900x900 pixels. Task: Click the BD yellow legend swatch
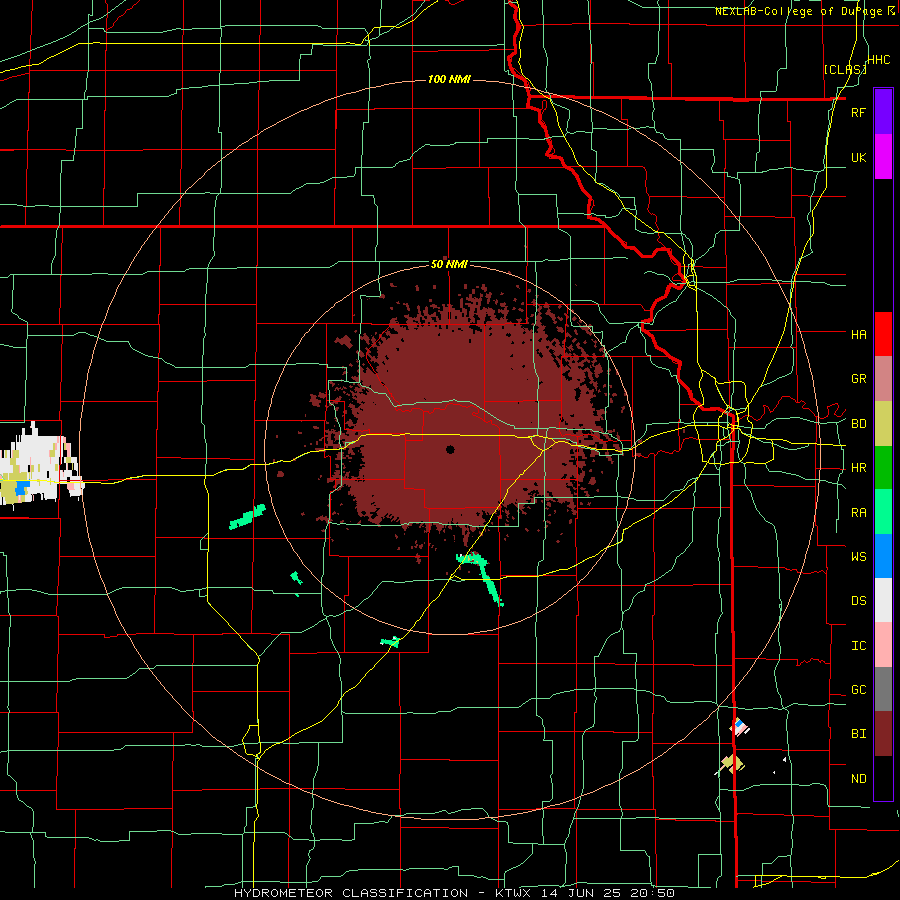click(883, 424)
